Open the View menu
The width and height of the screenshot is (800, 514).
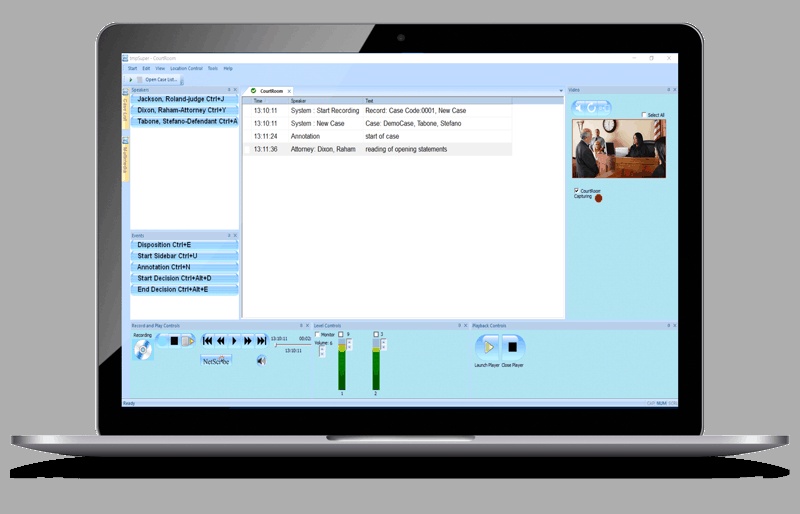(x=160, y=68)
